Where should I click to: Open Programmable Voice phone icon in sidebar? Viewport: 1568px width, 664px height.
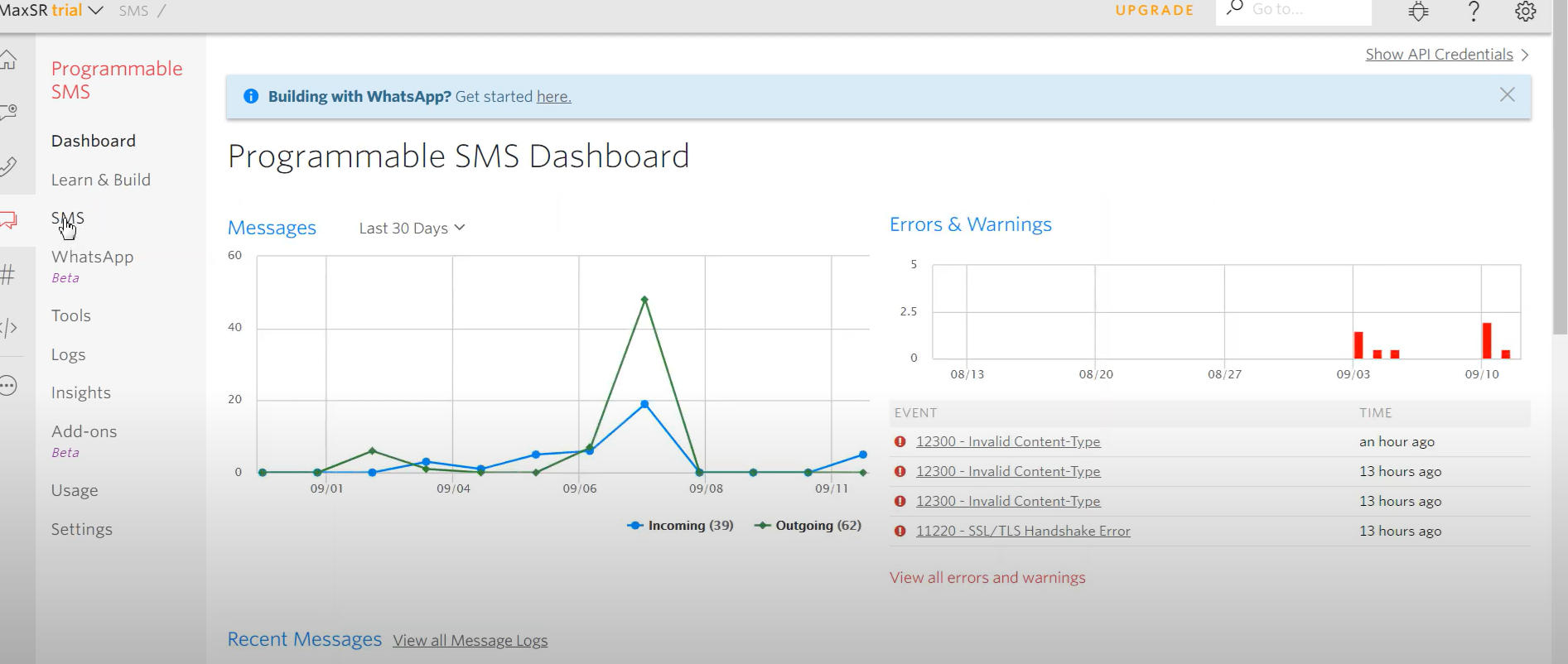coord(8,166)
